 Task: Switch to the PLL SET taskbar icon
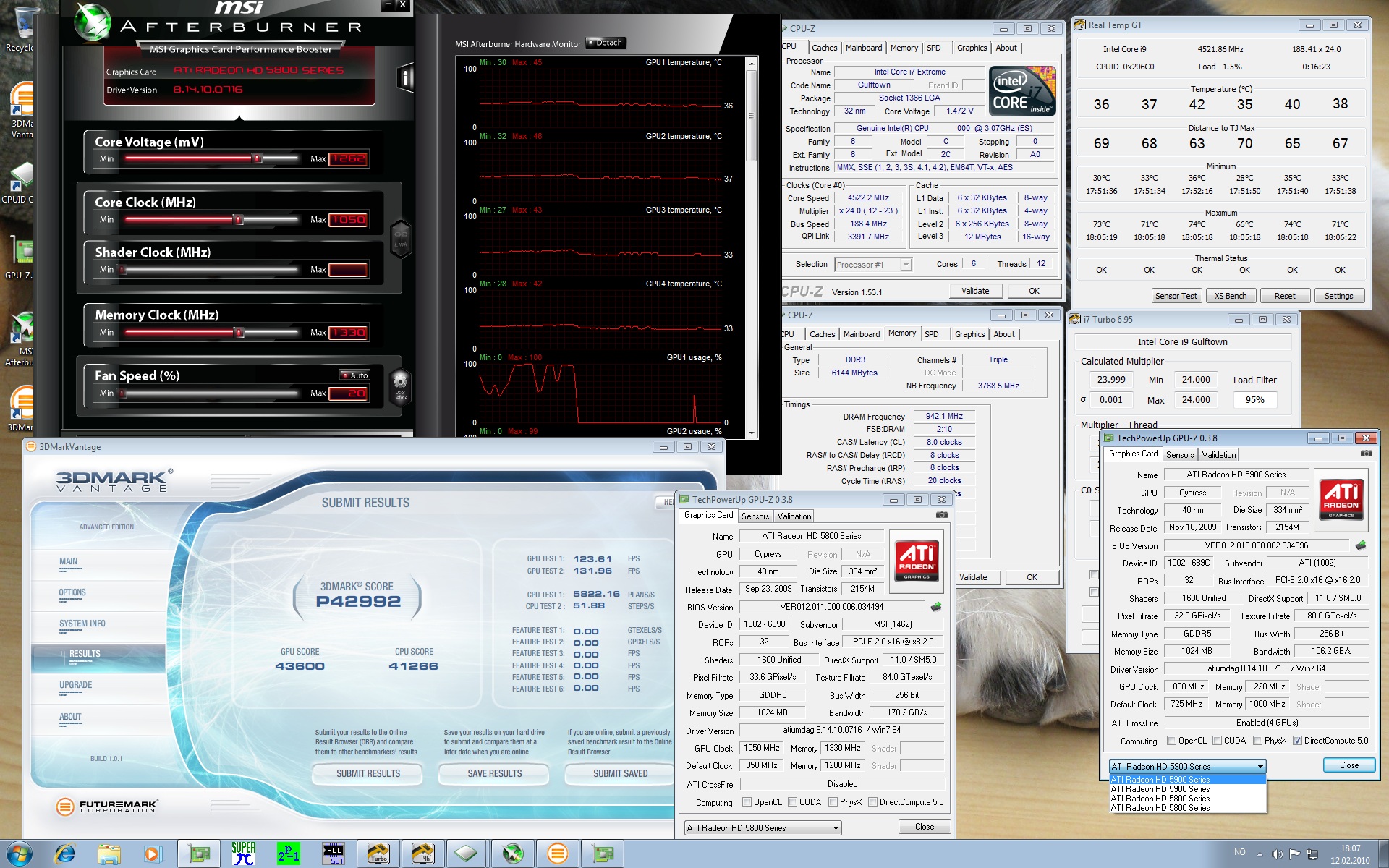click(x=334, y=854)
